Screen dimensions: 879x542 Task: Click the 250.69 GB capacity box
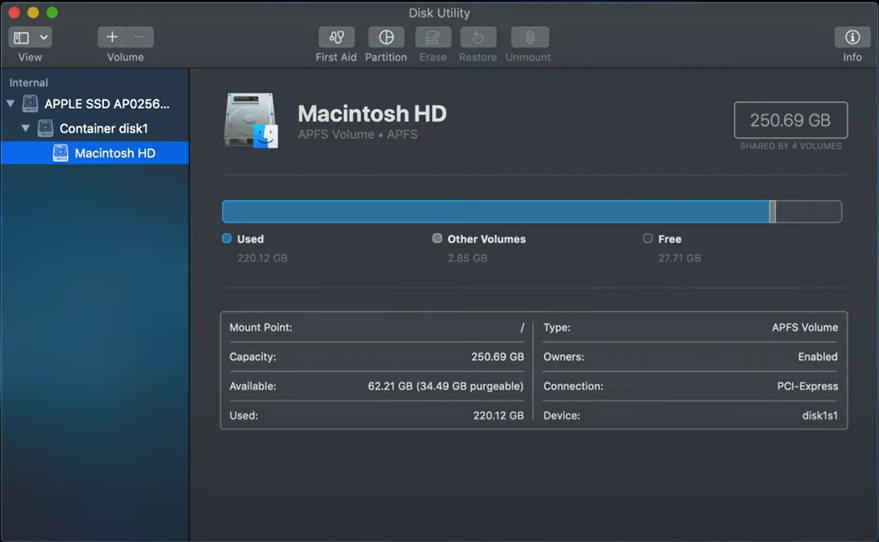pyautogui.click(x=790, y=120)
